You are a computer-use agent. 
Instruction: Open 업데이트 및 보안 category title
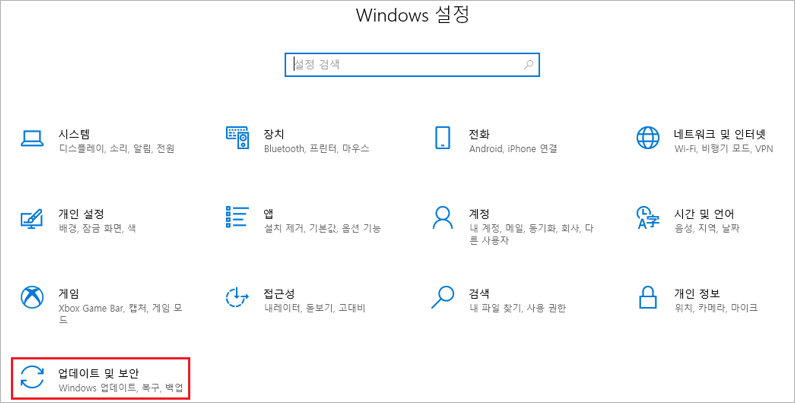click(98, 374)
